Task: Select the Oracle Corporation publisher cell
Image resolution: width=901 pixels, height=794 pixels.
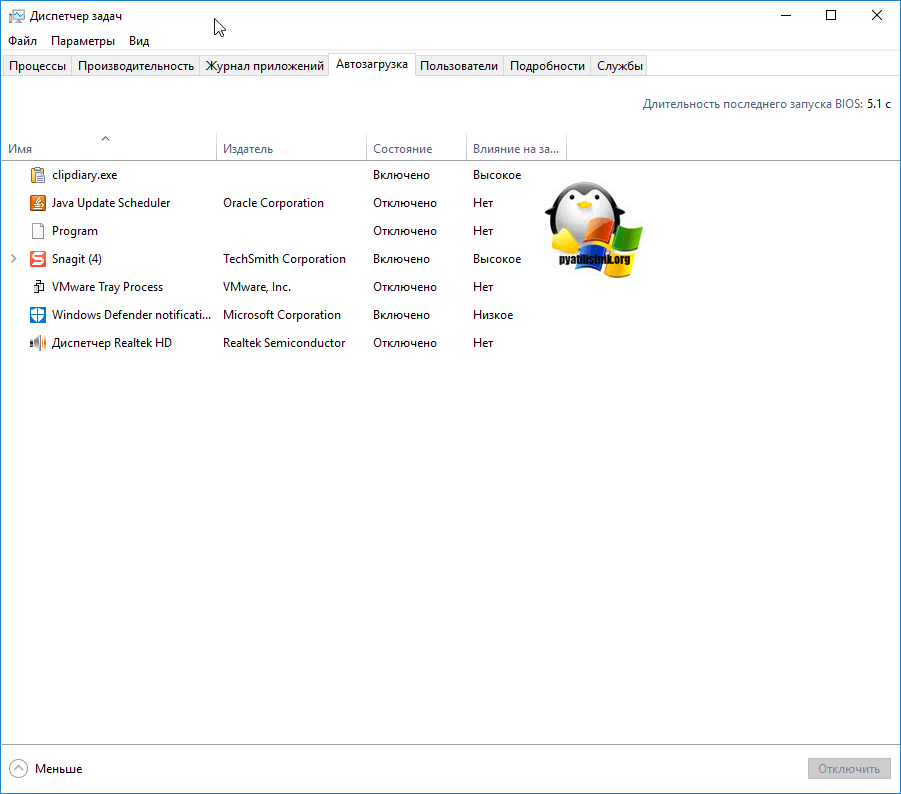Action: pos(273,203)
